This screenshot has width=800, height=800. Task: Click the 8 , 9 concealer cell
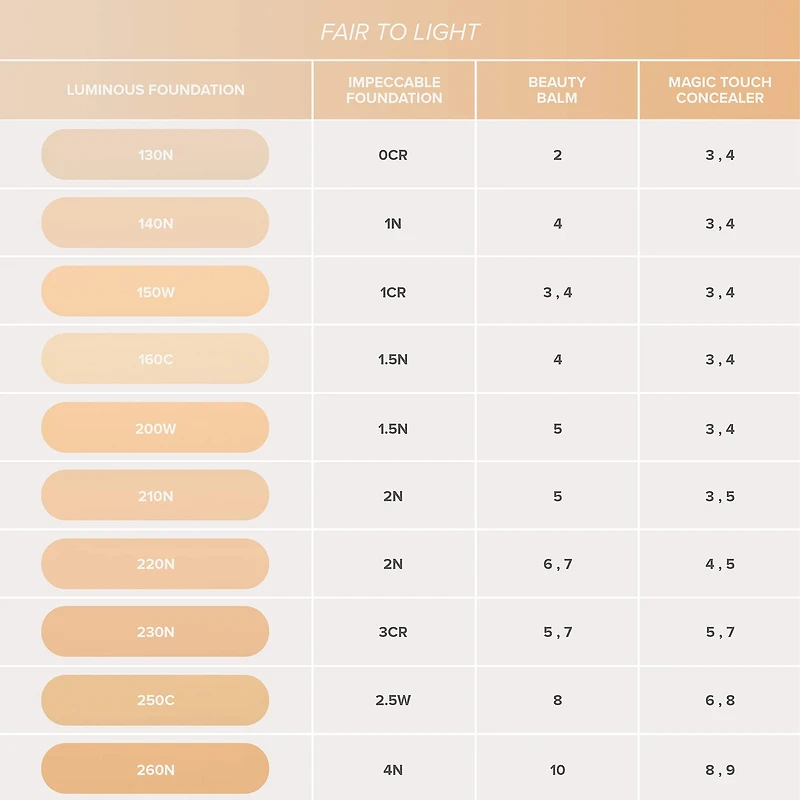[719, 769]
